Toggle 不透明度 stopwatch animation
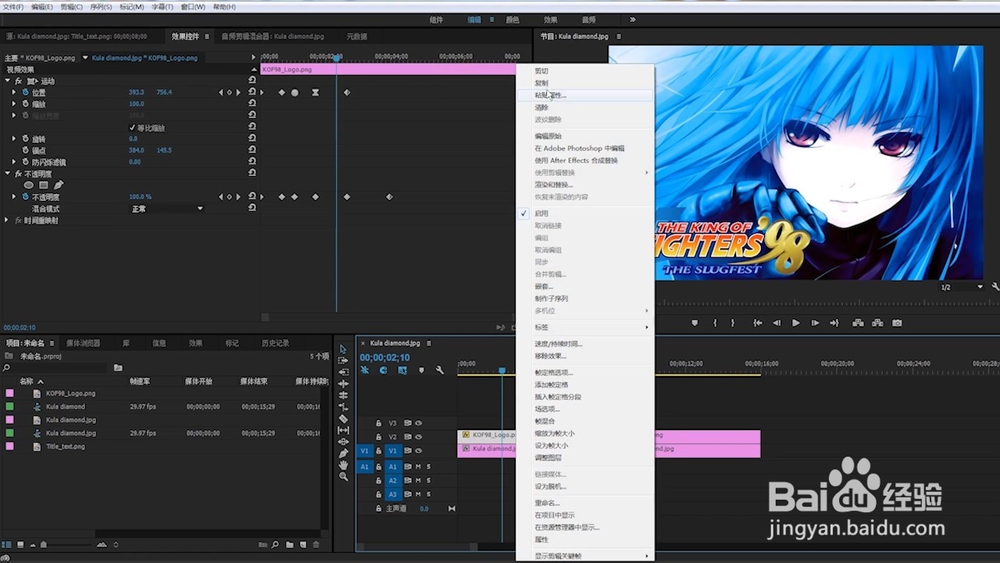This screenshot has width=1000, height=563. [x=26, y=197]
